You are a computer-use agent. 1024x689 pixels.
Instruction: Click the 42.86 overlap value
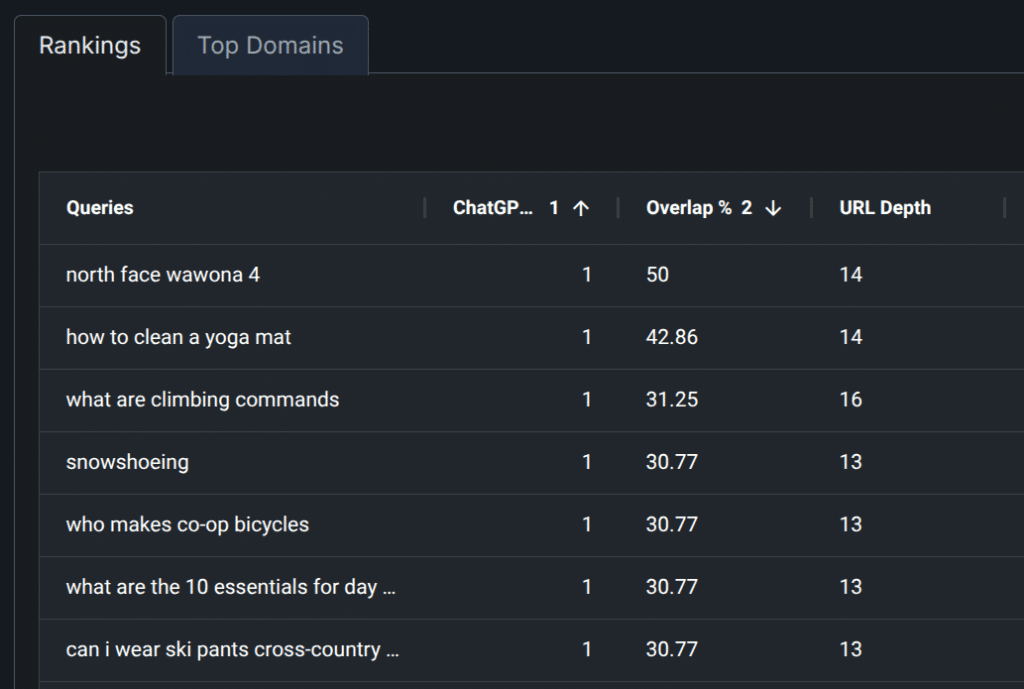(672, 337)
